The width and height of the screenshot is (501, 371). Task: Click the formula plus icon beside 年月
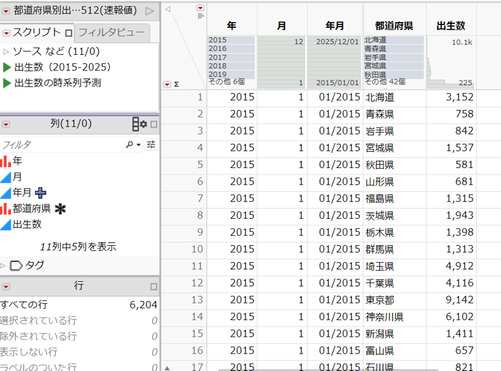(41, 193)
